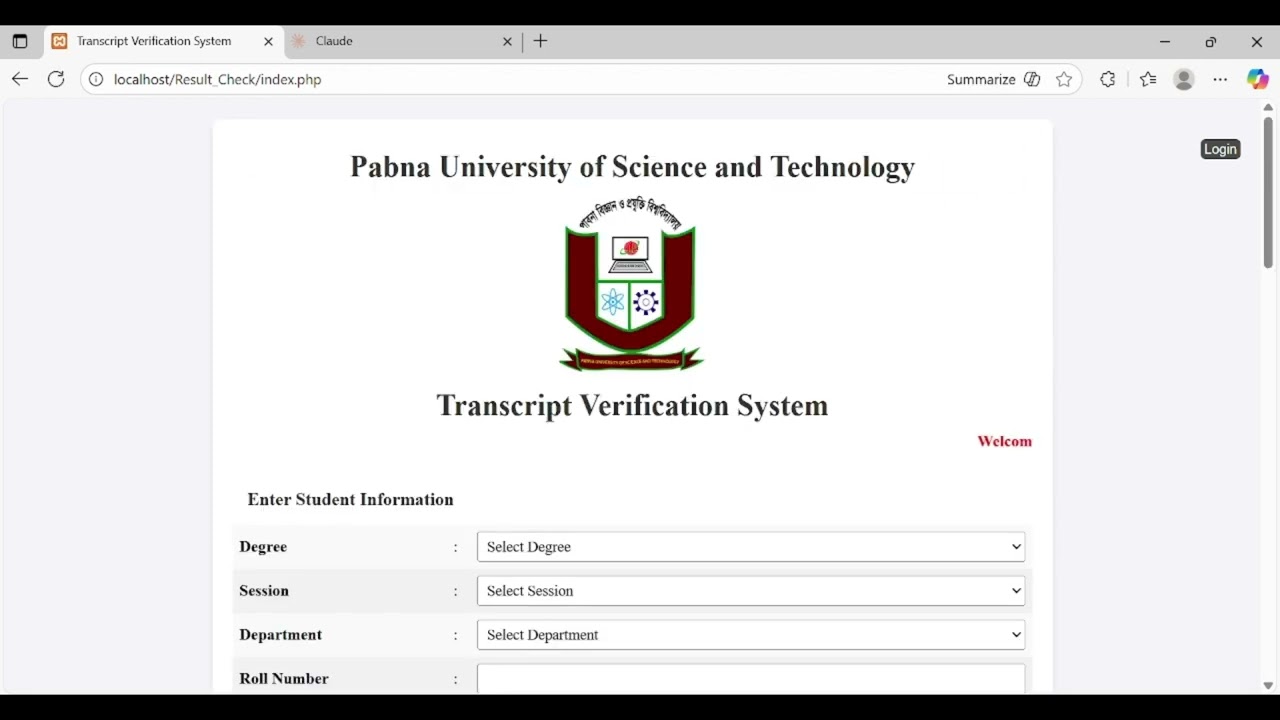The height and width of the screenshot is (720, 1280).
Task: Click the university logo image
Action: tap(631, 284)
